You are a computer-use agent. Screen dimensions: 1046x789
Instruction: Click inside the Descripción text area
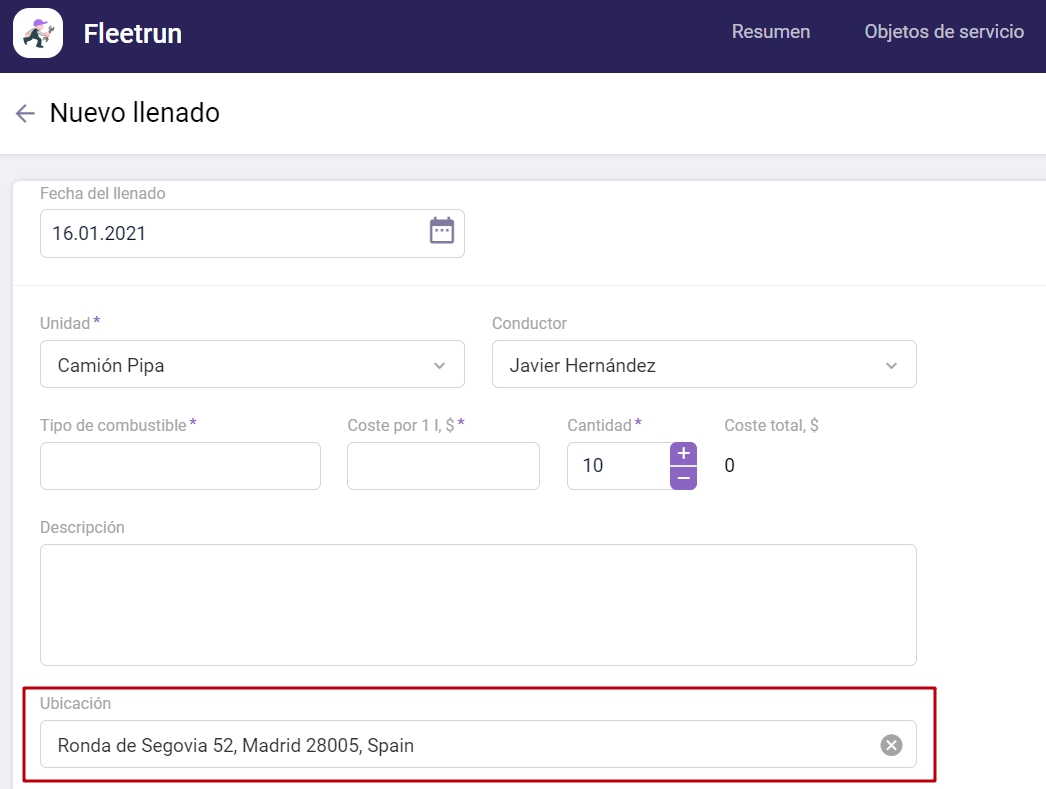[478, 604]
